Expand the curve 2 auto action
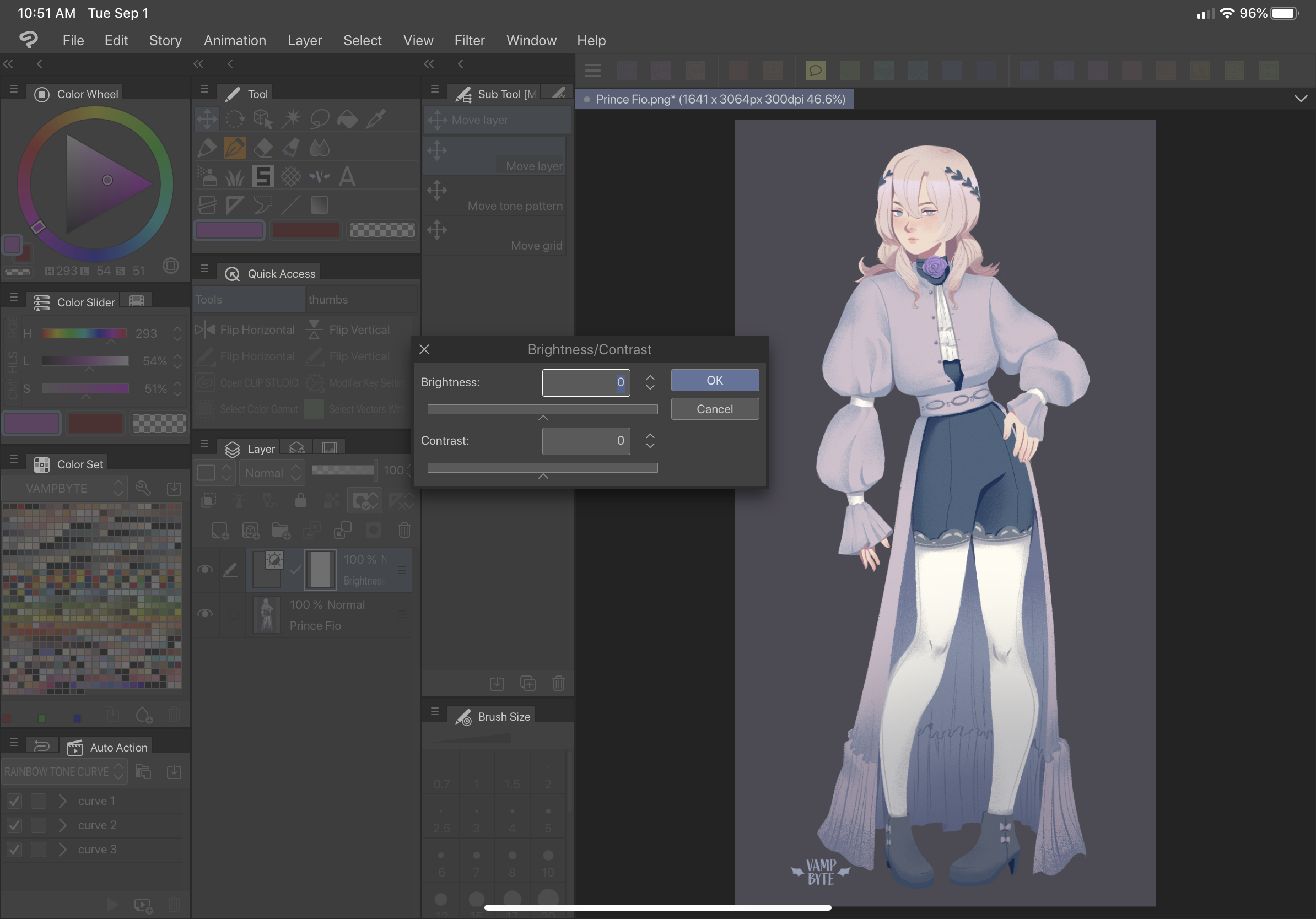The image size is (1316, 919). click(62, 825)
